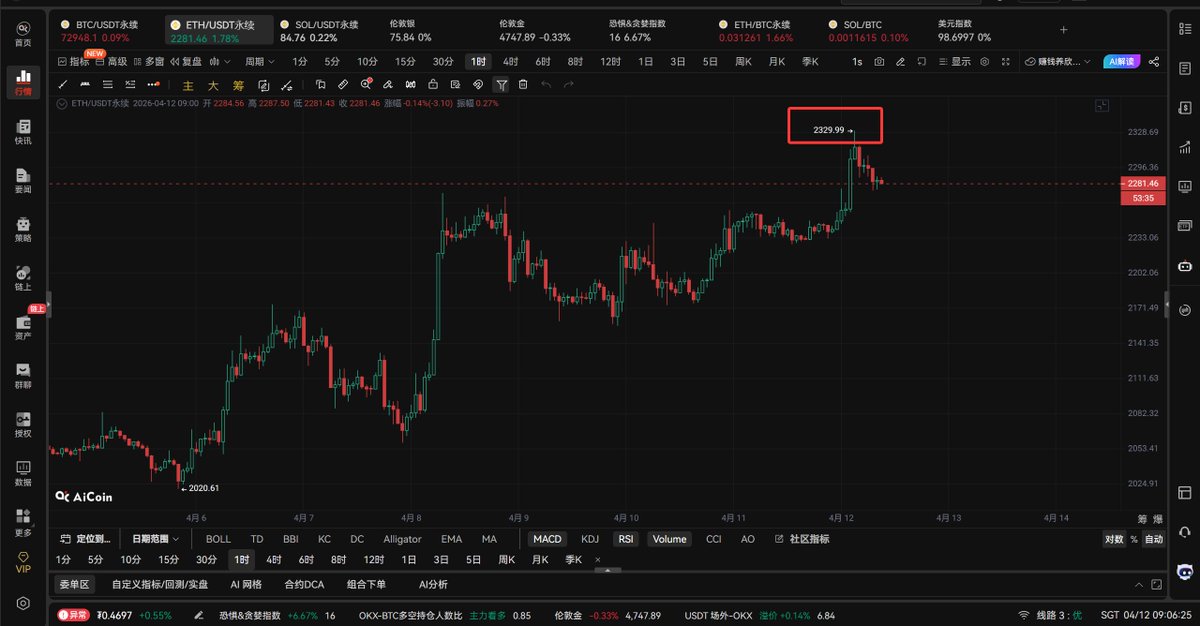Viewport: 1200px width, 626px height.
Task: Expand more drawing tools via three dots
Action: [x=153, y=85]
